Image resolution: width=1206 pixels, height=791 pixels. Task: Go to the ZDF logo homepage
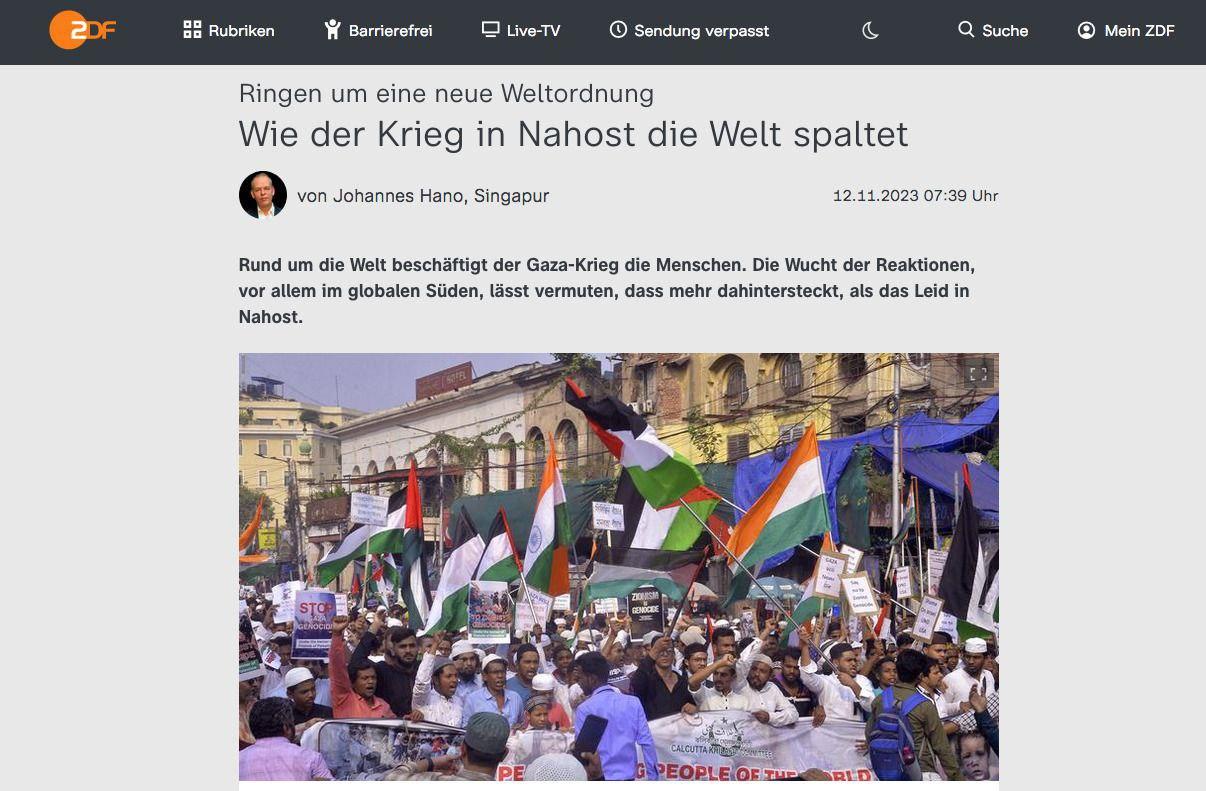(x=83, y=30)
